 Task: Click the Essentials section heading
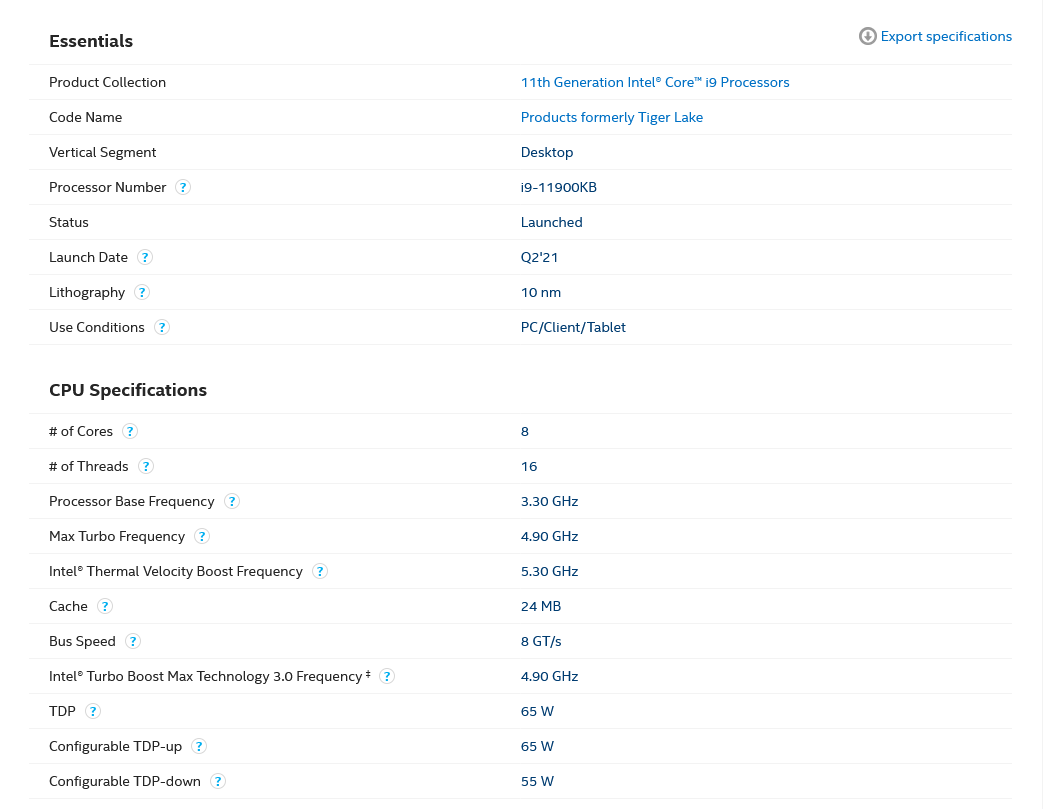coord(91,41)
